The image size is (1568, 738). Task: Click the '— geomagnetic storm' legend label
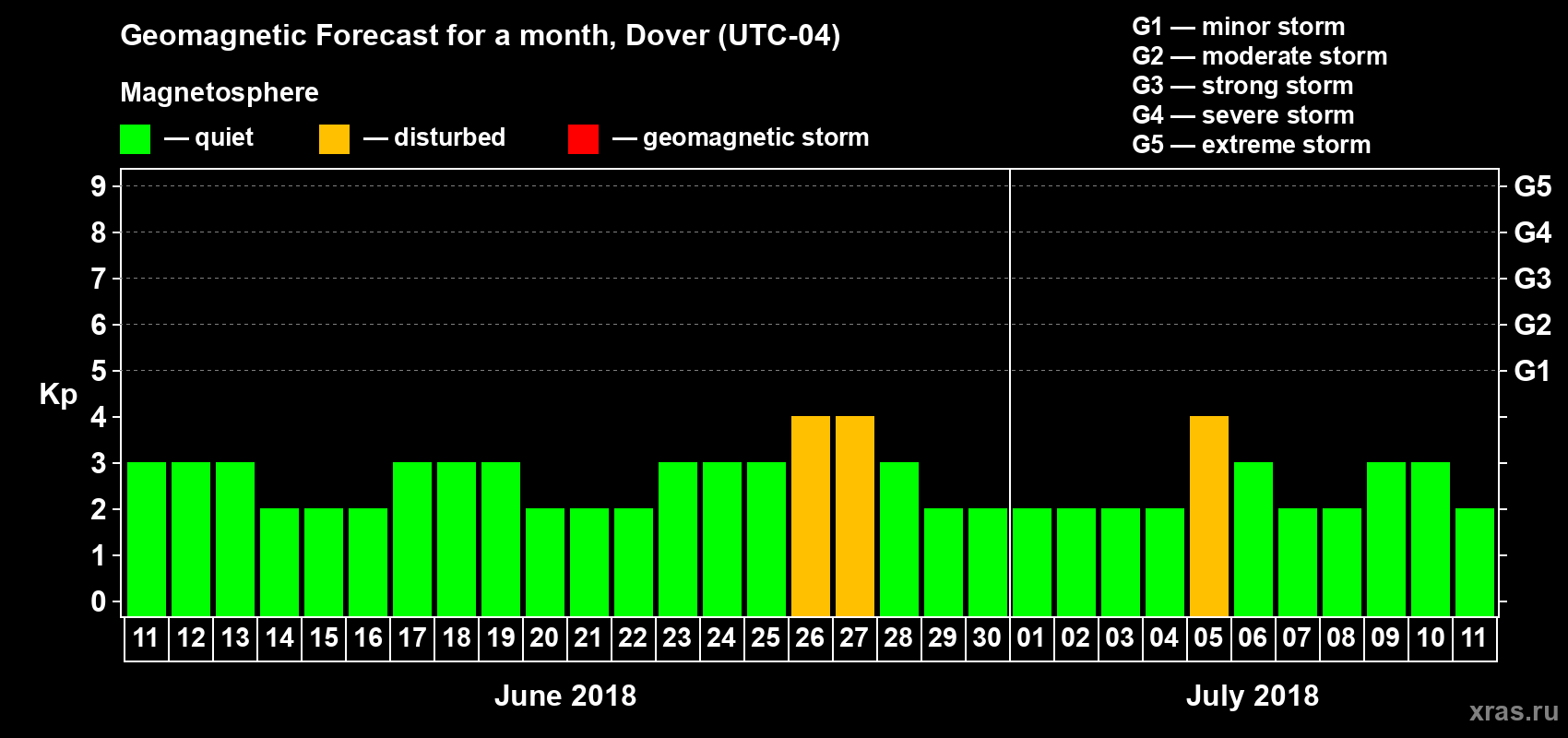click(741, 138)
